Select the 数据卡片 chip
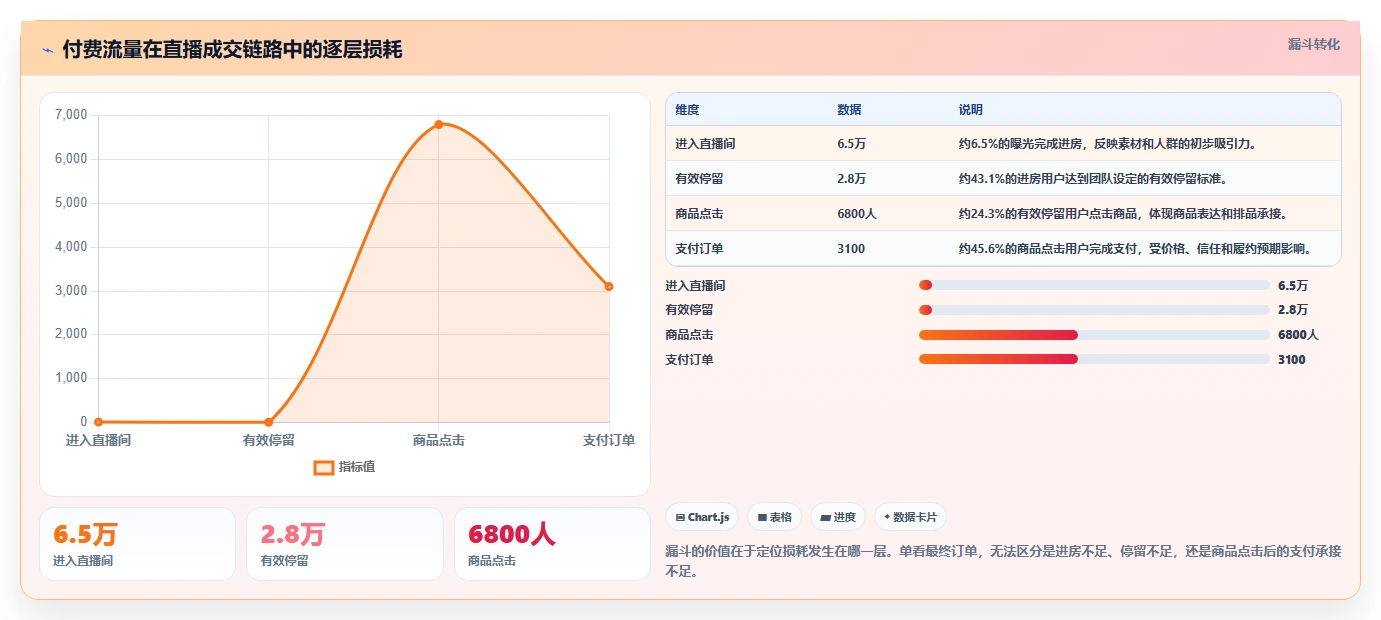 tap(910, 517)
